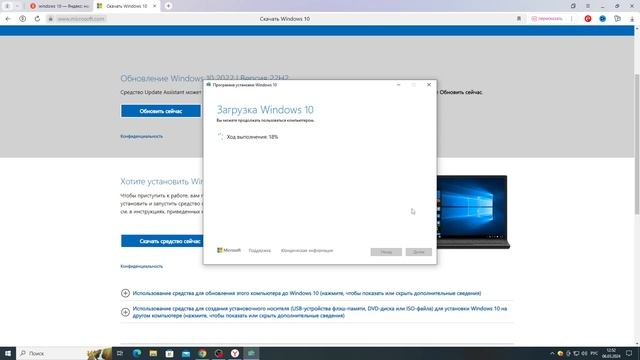Click the microsoft.com address field
This screenshot has width=640, height=360.
pos(81,19)
